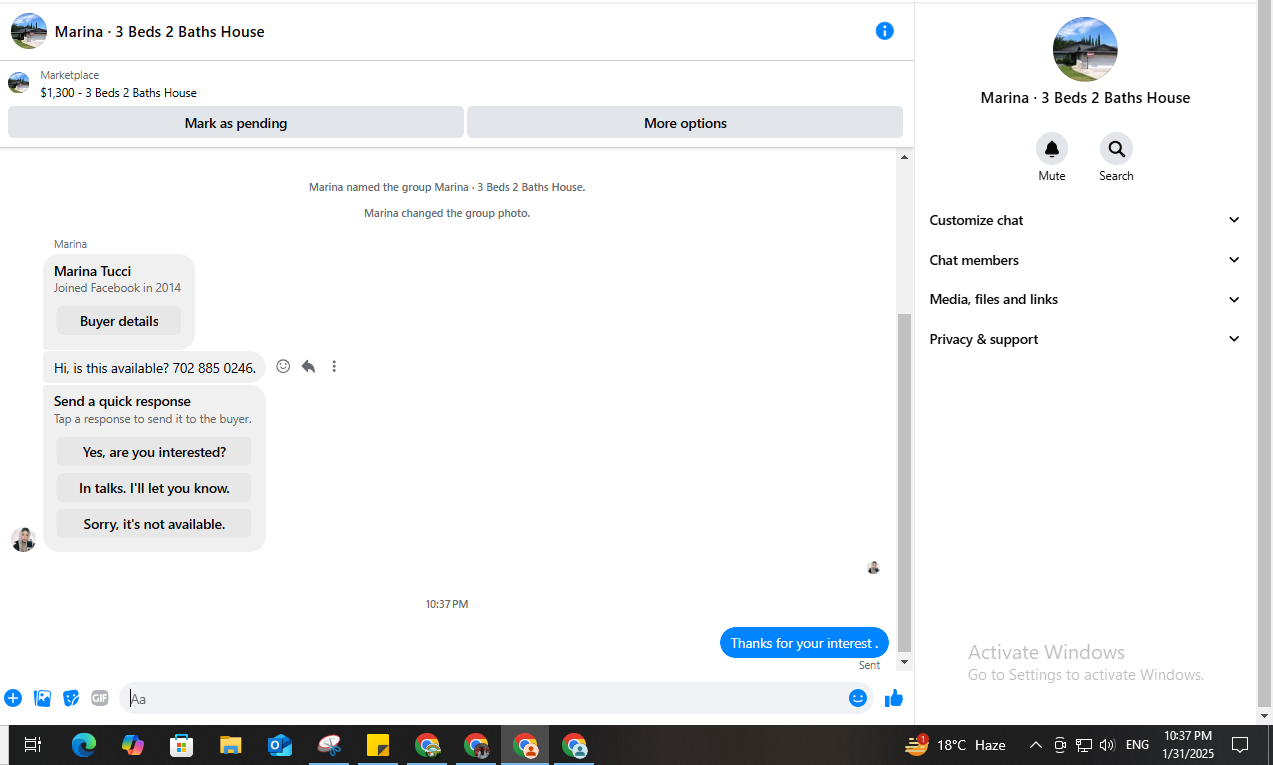Open Copilot from taskbar
The width and height of the screenshot is (1273, 765).
(133, 745)
